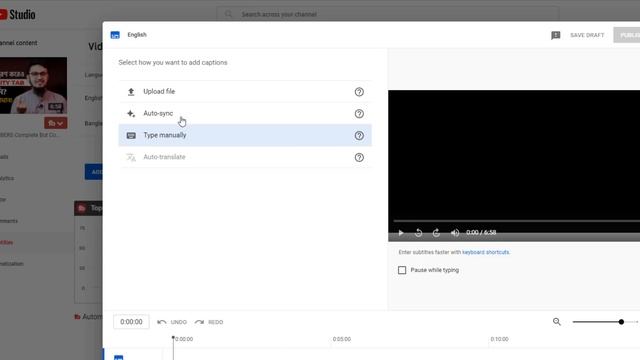Click the timeline zoom magnifier icon
The image size is (640, 360).
pyautogui.click(x=557, y=322)
